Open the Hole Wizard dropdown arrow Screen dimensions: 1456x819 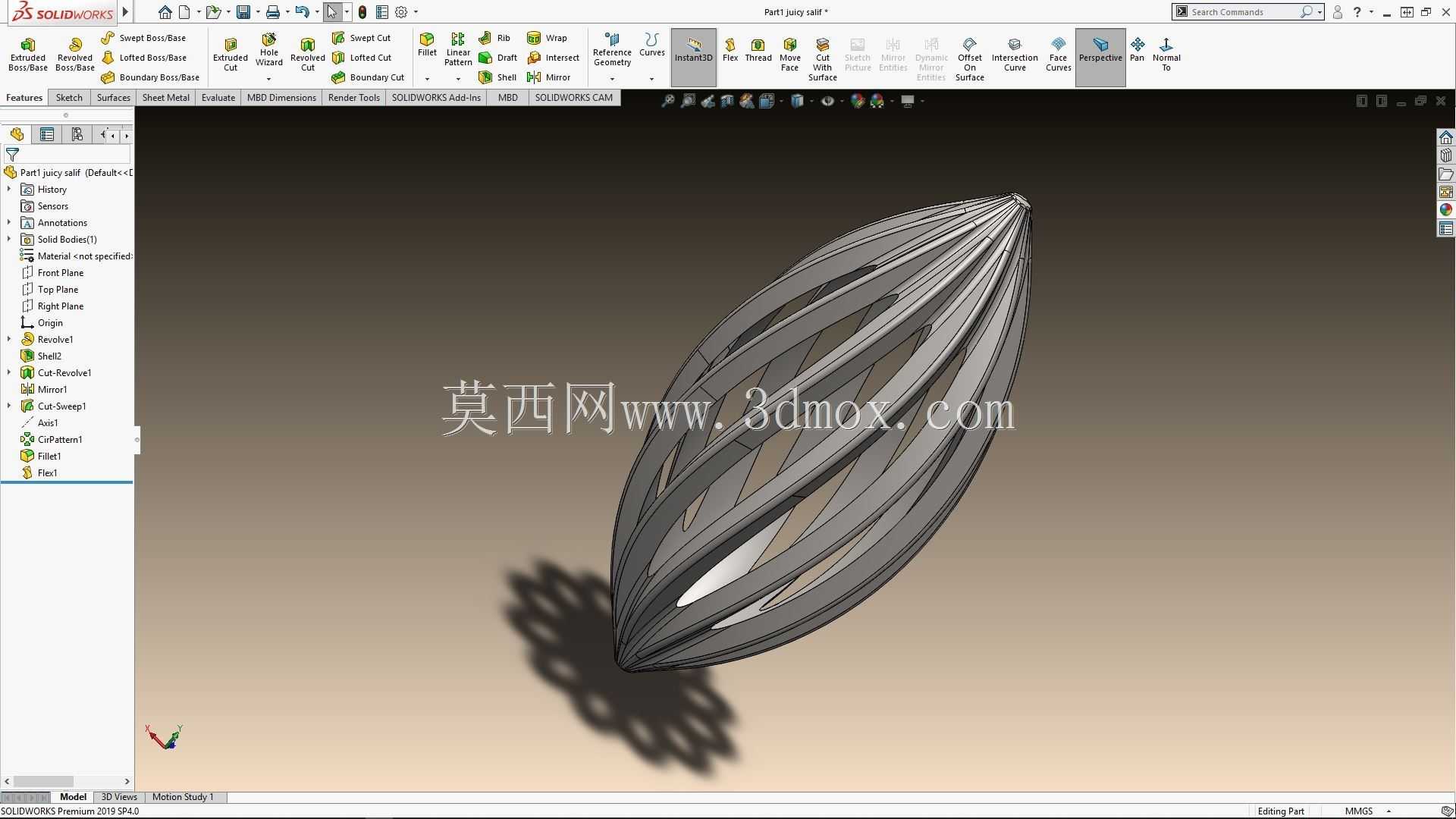(x=268, y=79)
